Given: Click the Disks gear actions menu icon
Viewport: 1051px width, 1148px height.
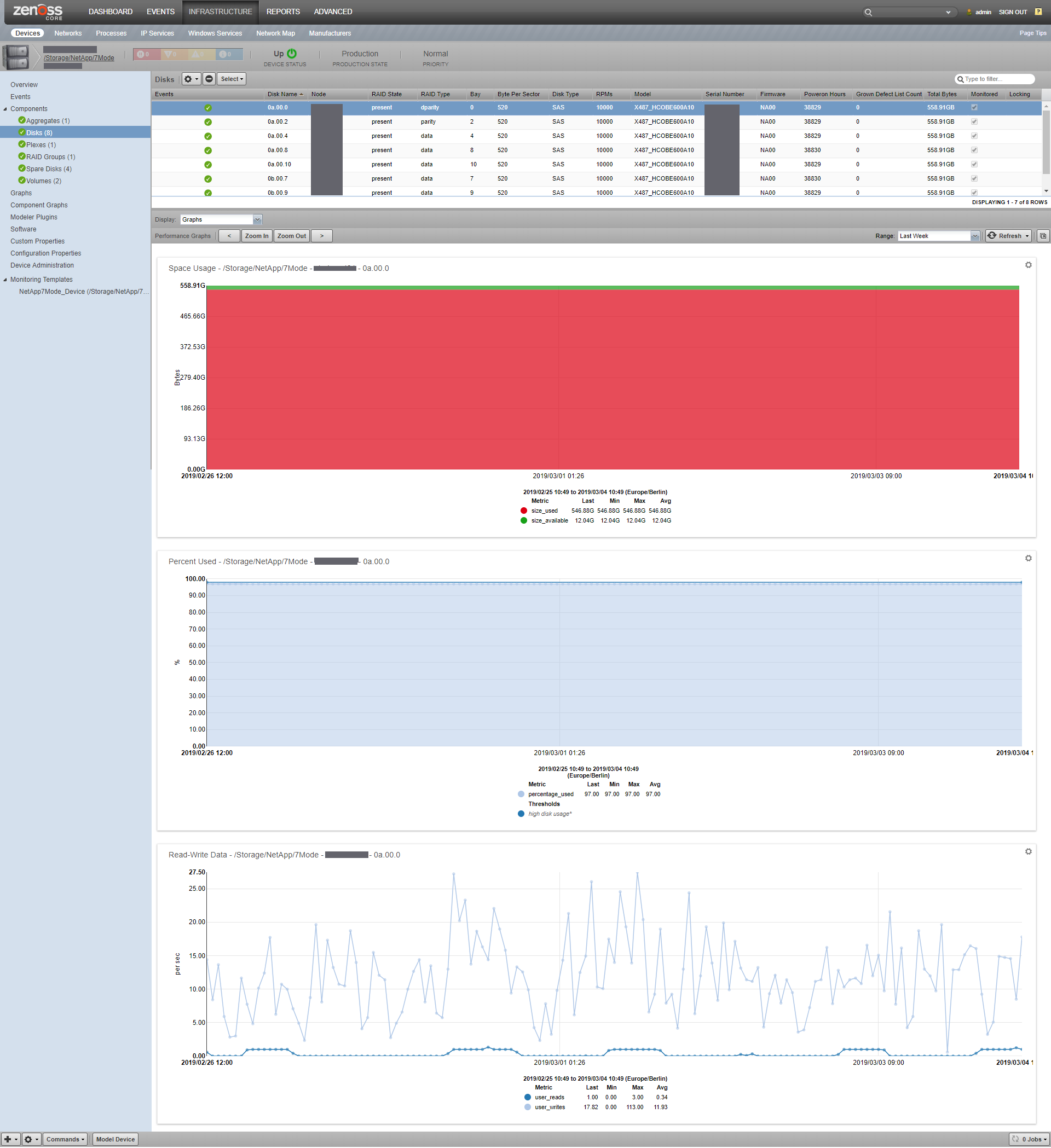Looking at the screenshot, I should click(191, 79).
